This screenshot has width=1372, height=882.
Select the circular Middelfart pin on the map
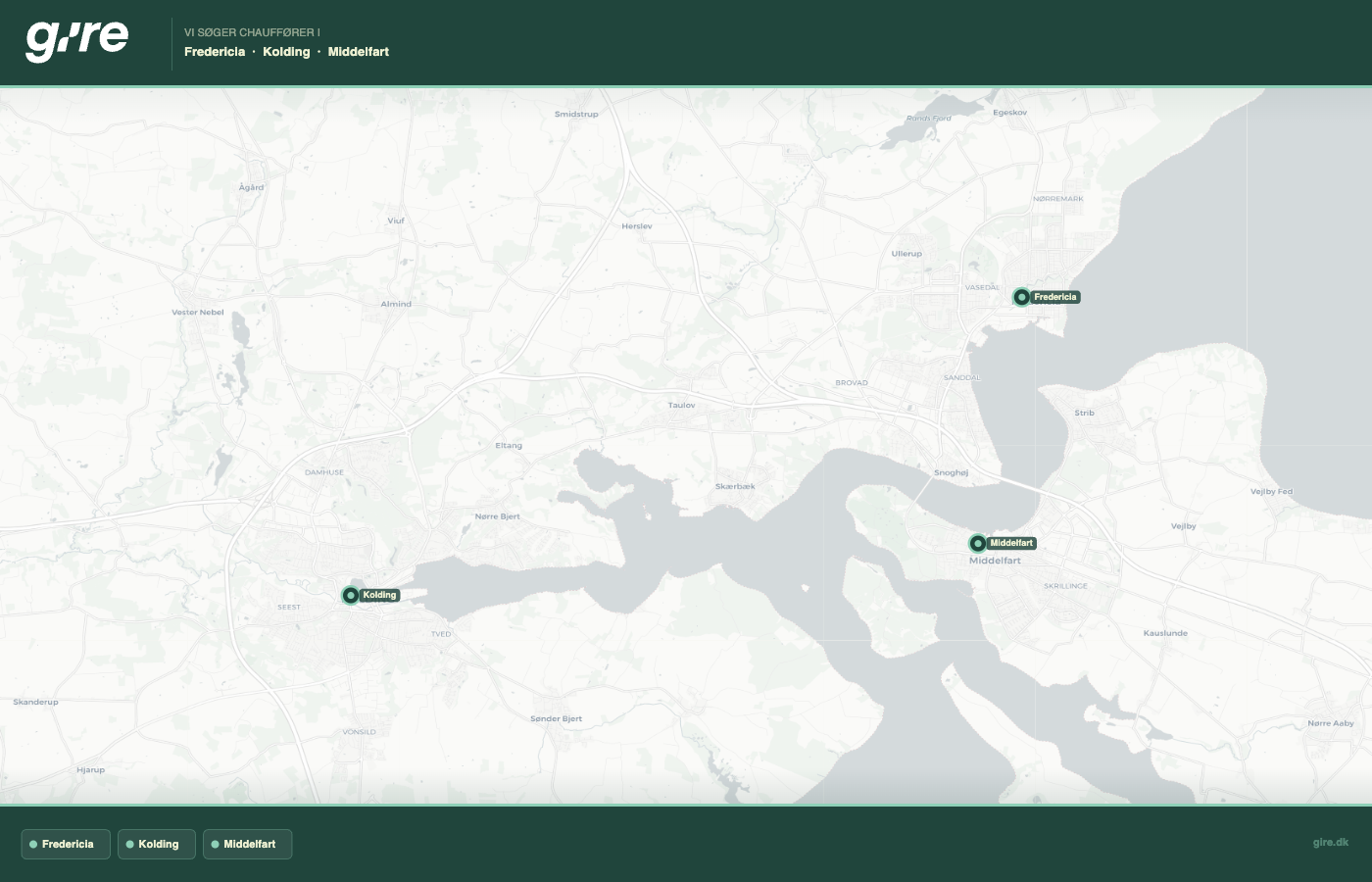pyautogui.click(x=977, y=543)
